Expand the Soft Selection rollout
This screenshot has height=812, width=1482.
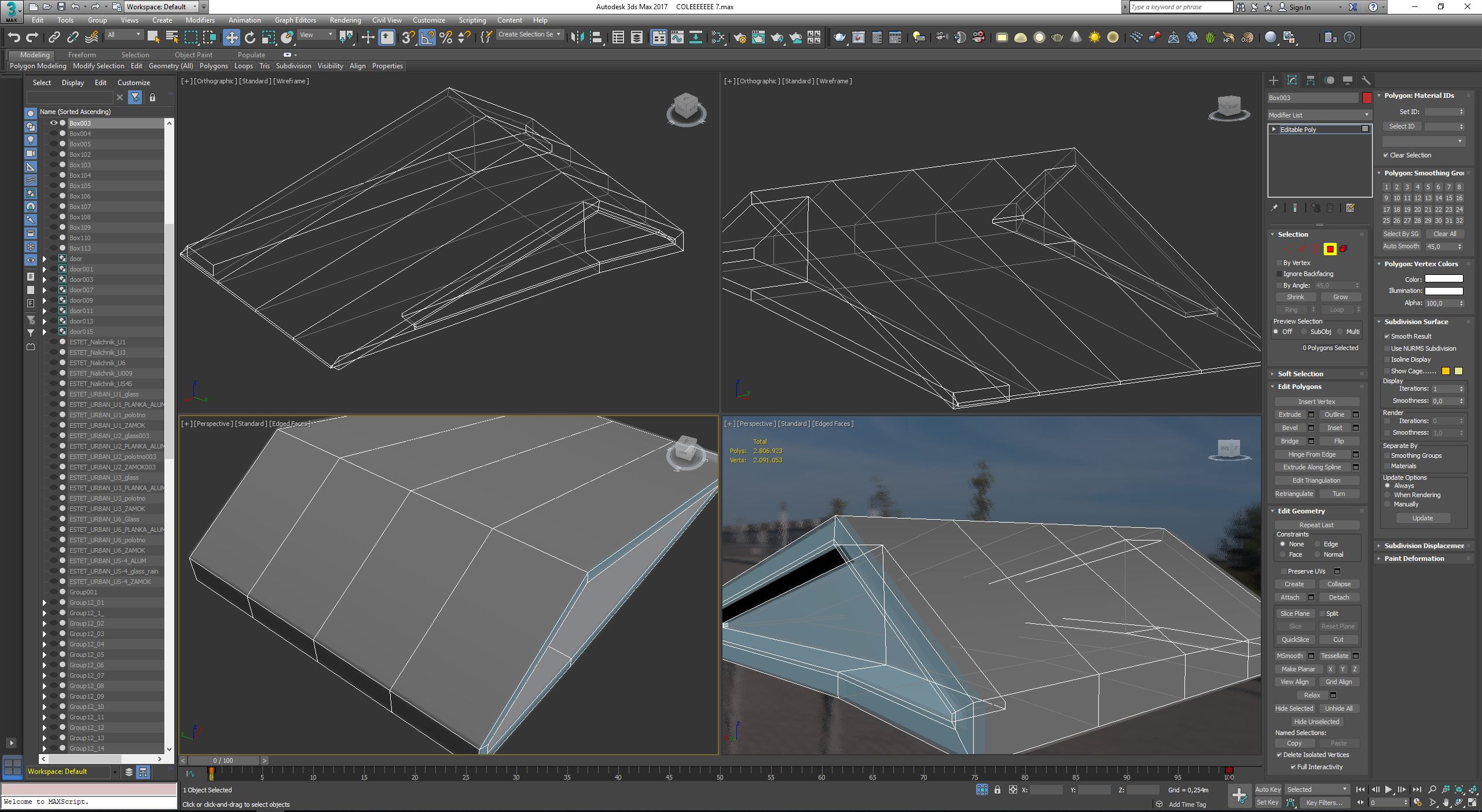(x=1300, y=374)
